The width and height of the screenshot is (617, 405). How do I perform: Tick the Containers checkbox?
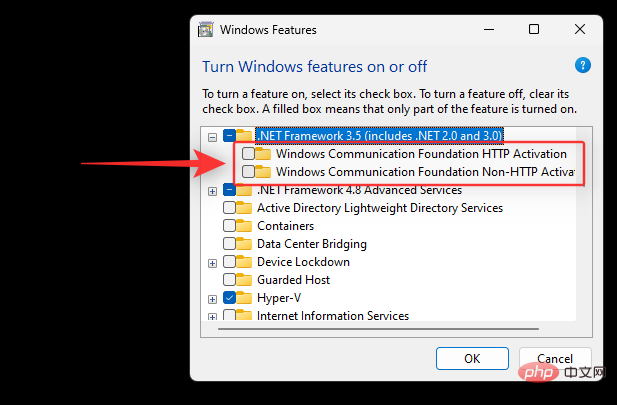(230, 226)
